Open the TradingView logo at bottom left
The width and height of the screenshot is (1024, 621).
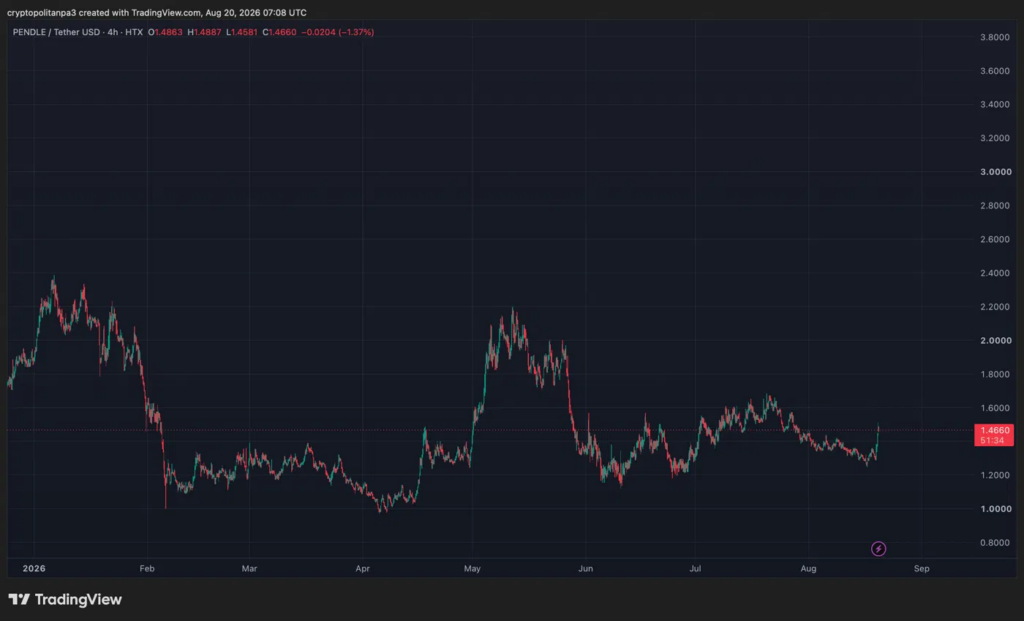[65, 599]
